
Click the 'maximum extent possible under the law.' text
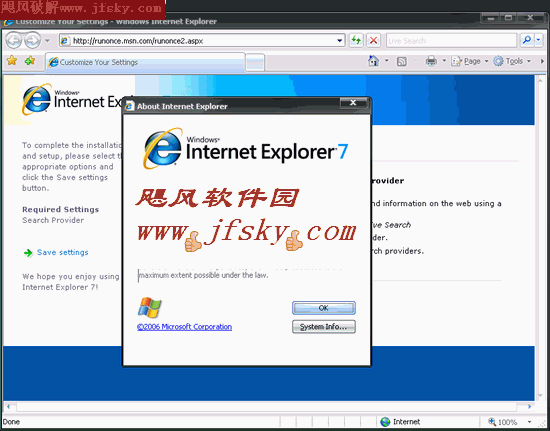[x=203, y=275]
